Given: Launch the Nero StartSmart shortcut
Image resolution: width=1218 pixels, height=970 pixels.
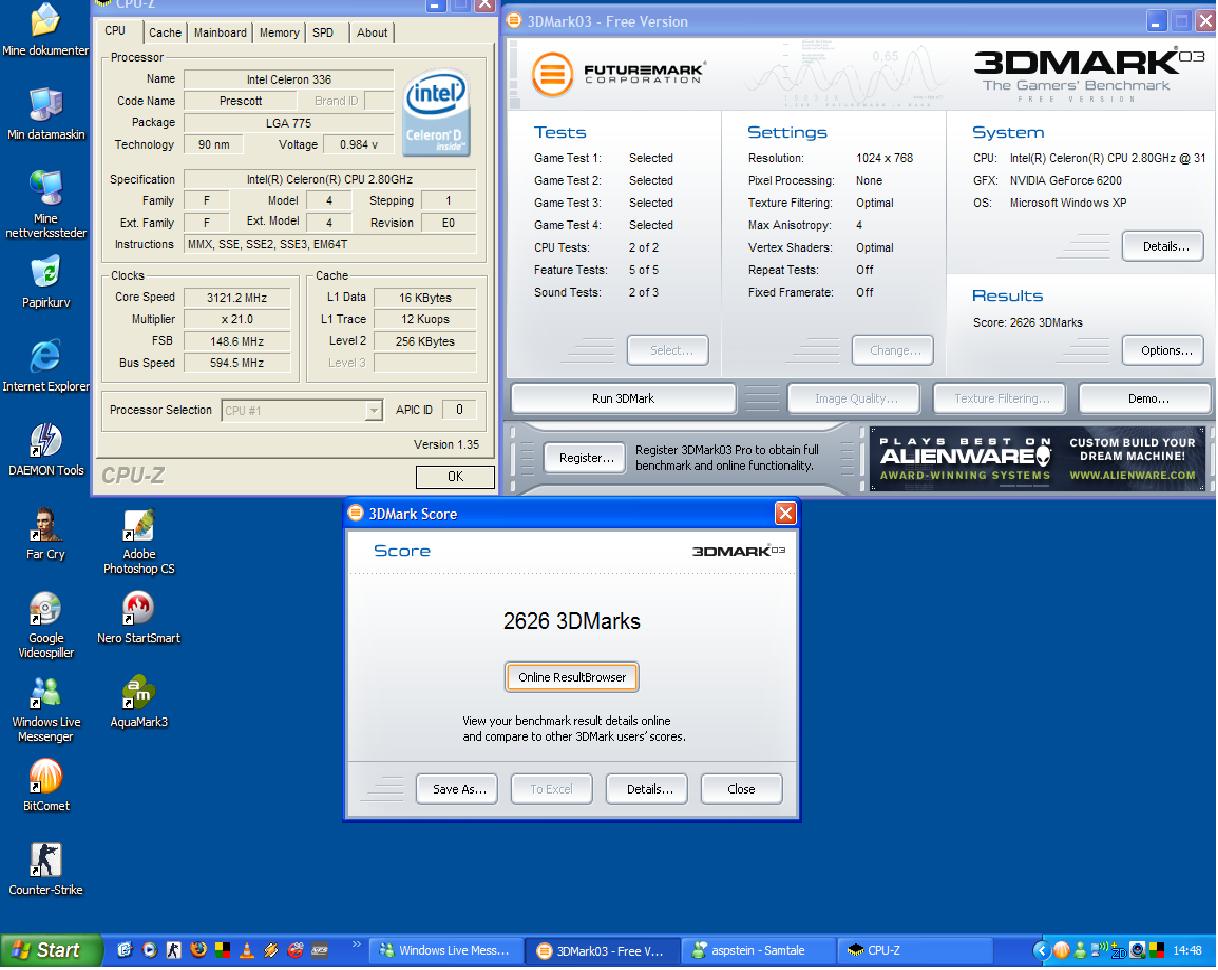Looking at the screenshot, I should tap(138, 618).
